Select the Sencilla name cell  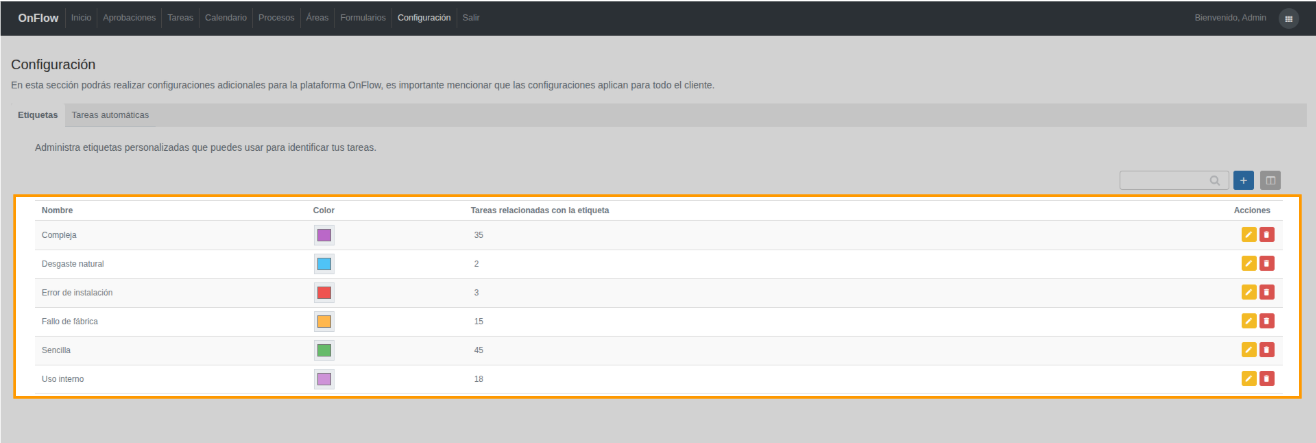[x=56, y=350]
